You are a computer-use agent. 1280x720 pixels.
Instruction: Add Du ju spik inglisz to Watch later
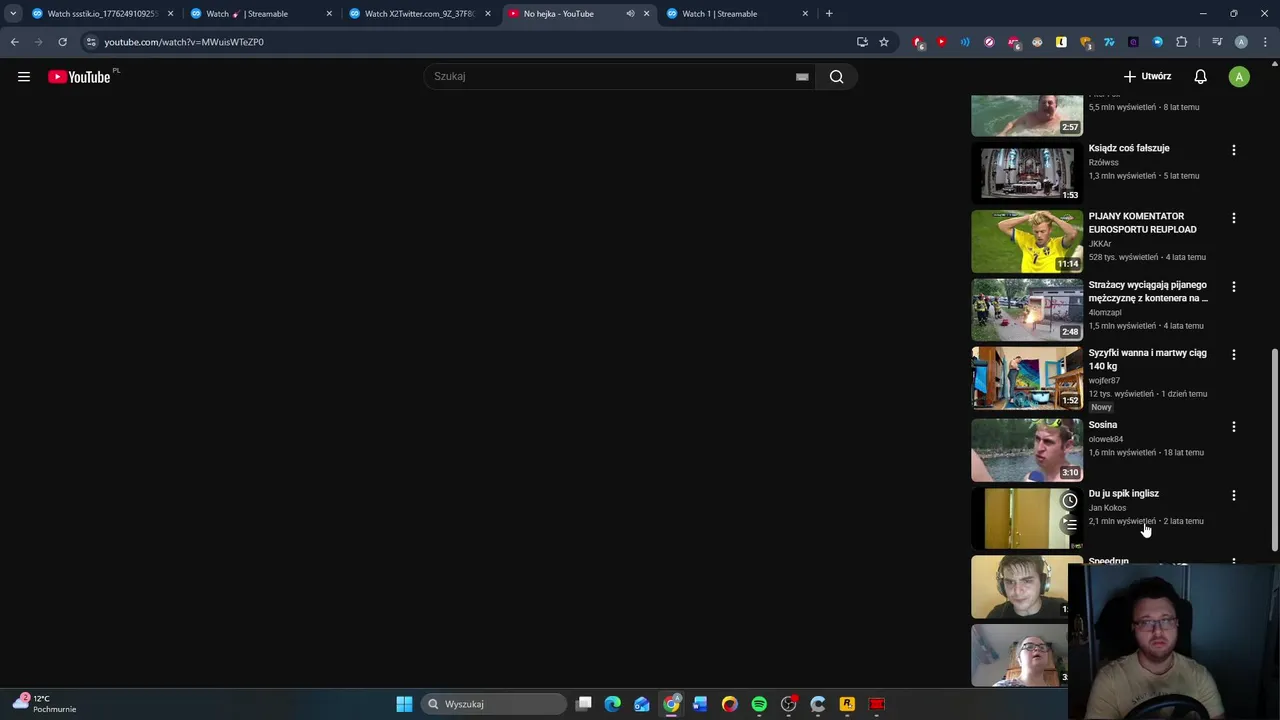click(x=1069, y=501)
